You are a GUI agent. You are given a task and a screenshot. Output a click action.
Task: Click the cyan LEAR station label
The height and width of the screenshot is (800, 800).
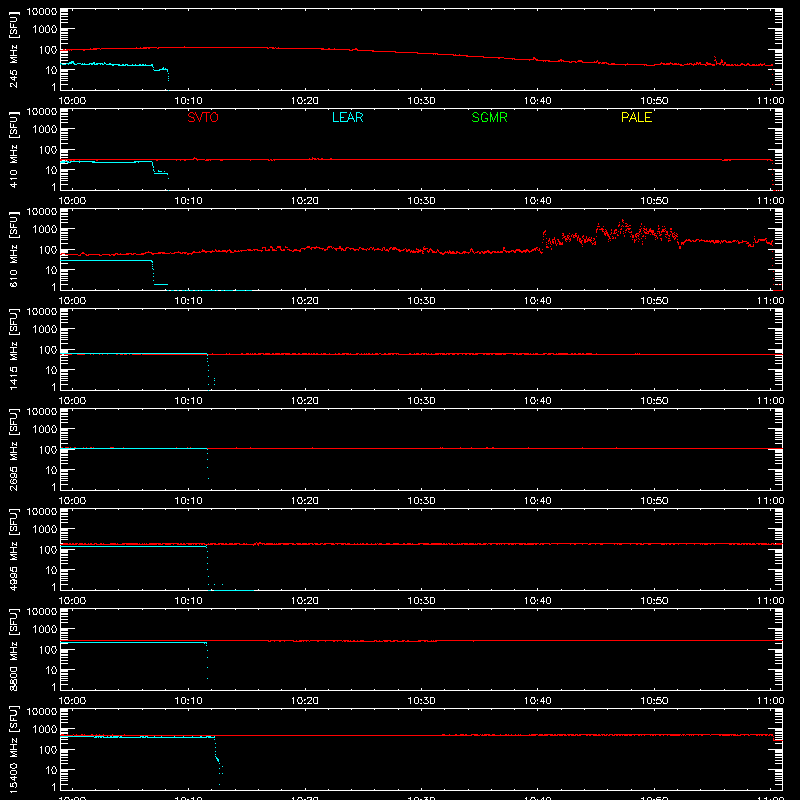[347, 117]
